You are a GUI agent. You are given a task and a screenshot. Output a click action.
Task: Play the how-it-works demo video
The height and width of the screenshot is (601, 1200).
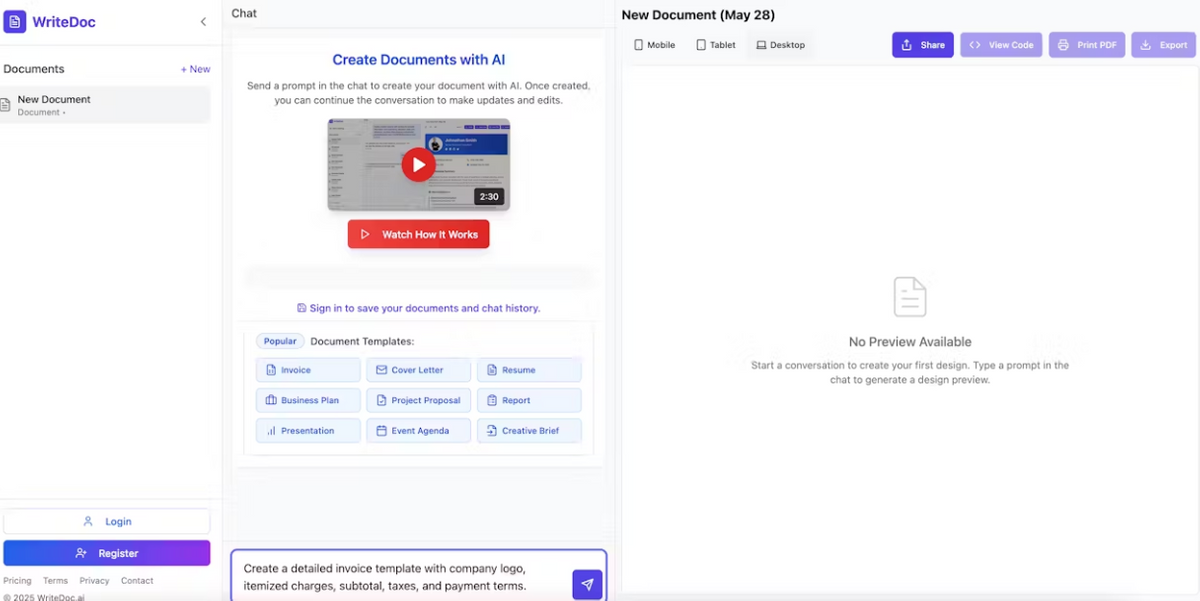[x=418, y=164]
